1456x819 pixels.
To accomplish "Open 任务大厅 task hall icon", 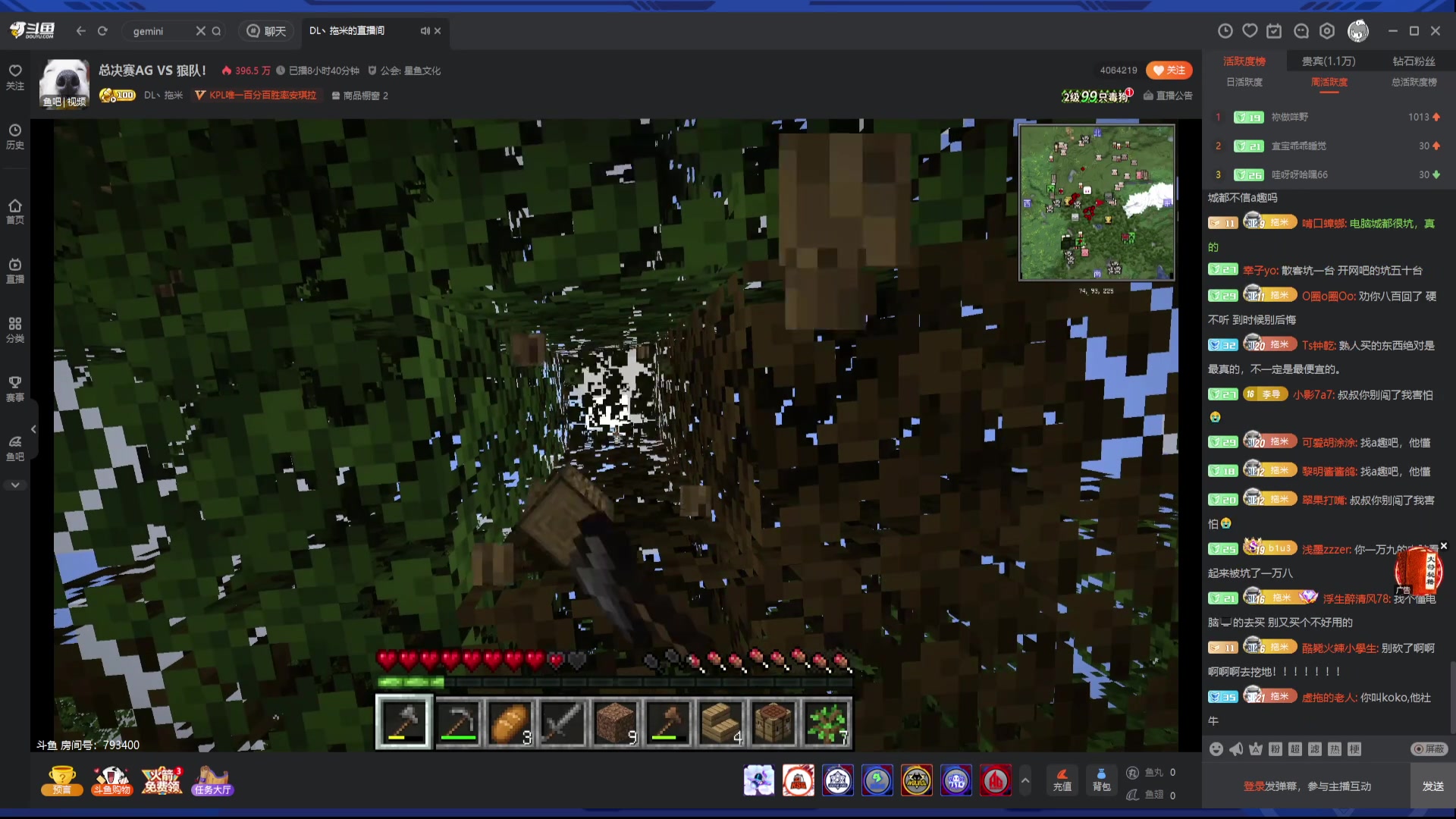I will point(212,780).
